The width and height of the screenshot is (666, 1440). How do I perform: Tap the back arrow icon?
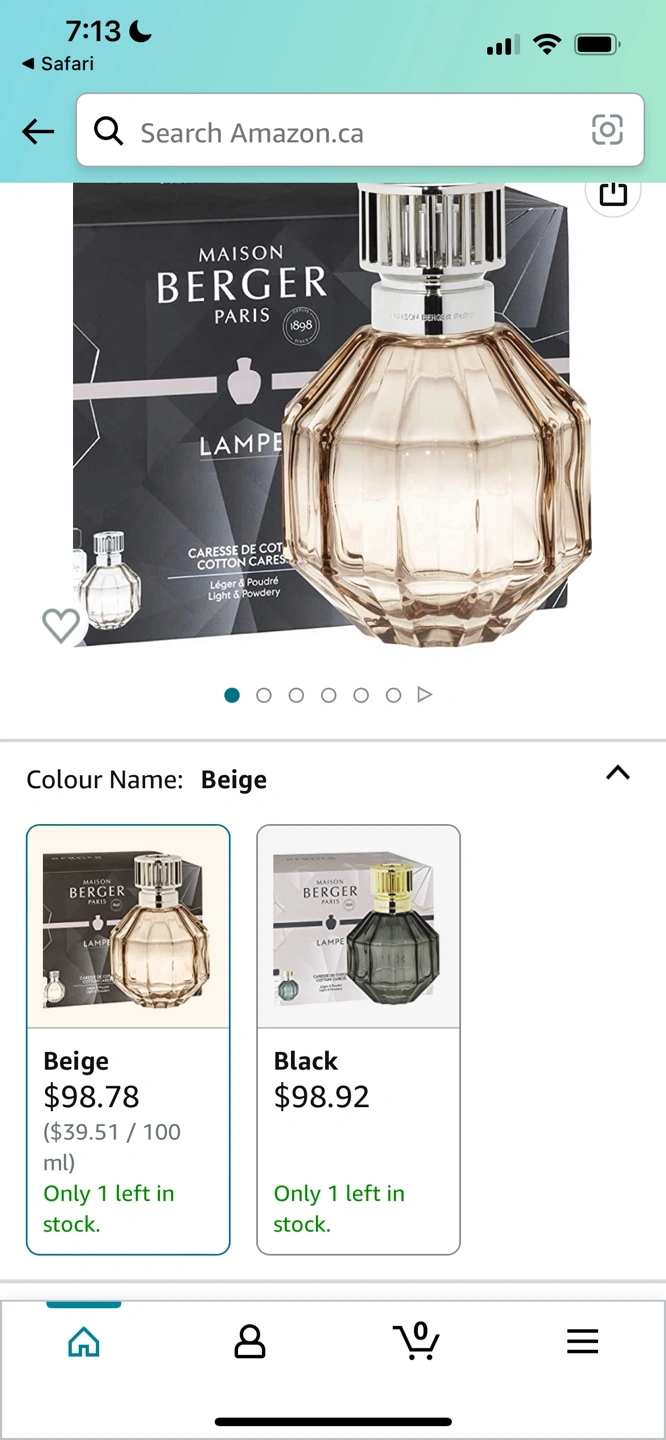38,131
